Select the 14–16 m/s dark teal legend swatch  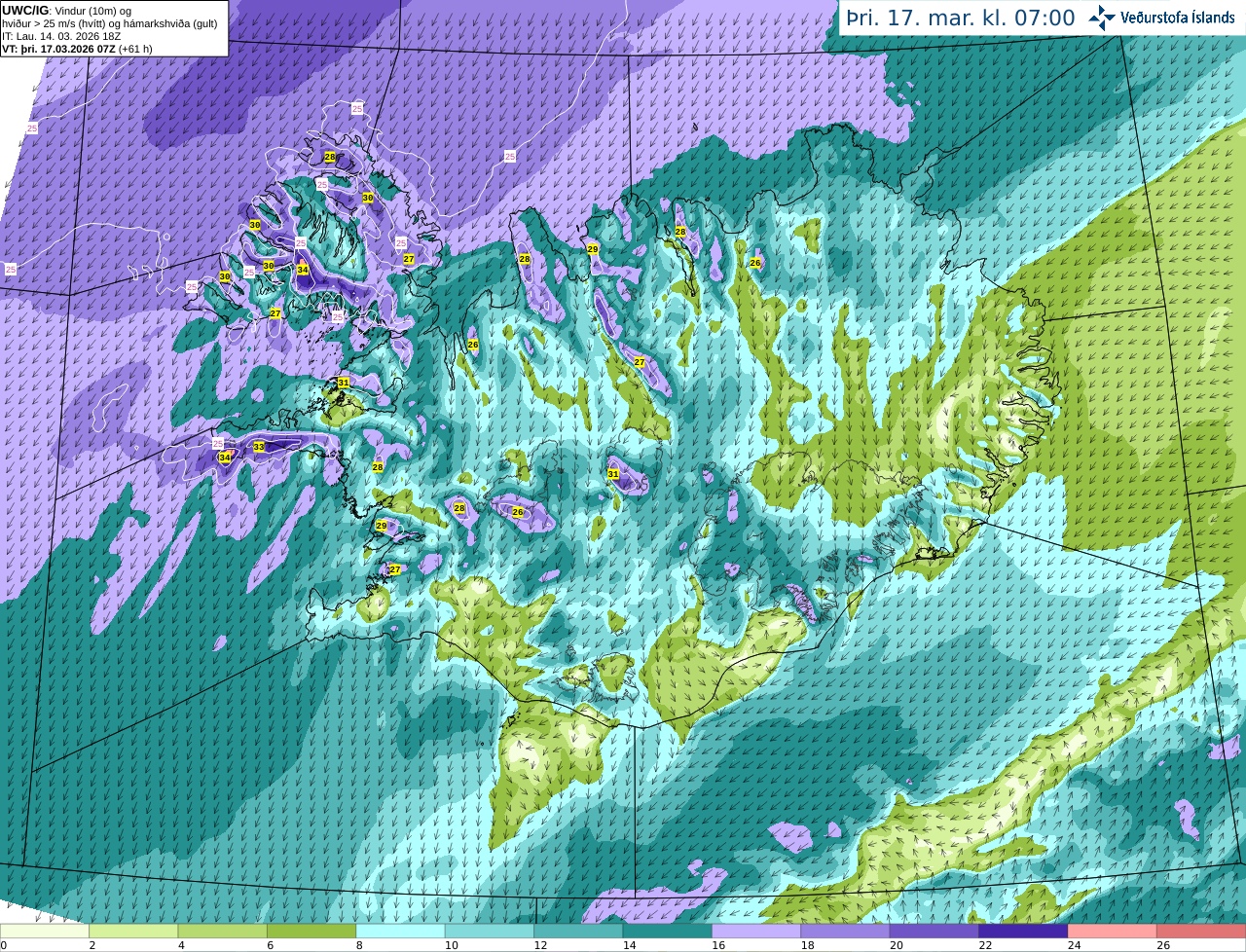pos(668,931)
